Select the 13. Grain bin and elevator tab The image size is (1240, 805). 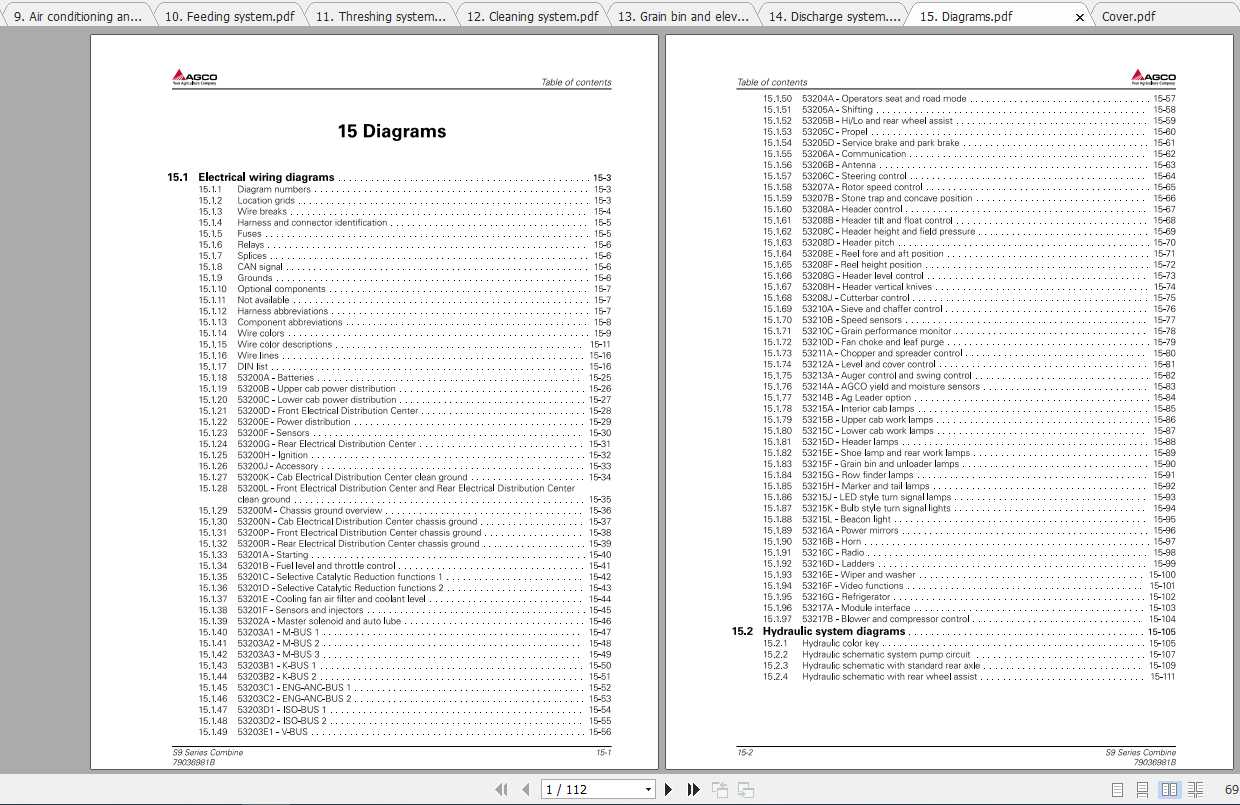tap(683, 16)
